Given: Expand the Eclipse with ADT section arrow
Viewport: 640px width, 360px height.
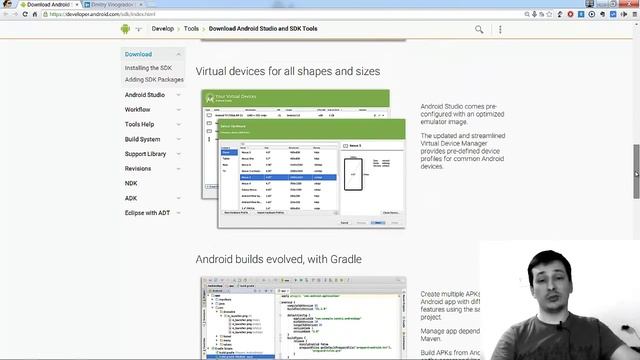Looking at the screenshot, I should [x=178, y=213].
